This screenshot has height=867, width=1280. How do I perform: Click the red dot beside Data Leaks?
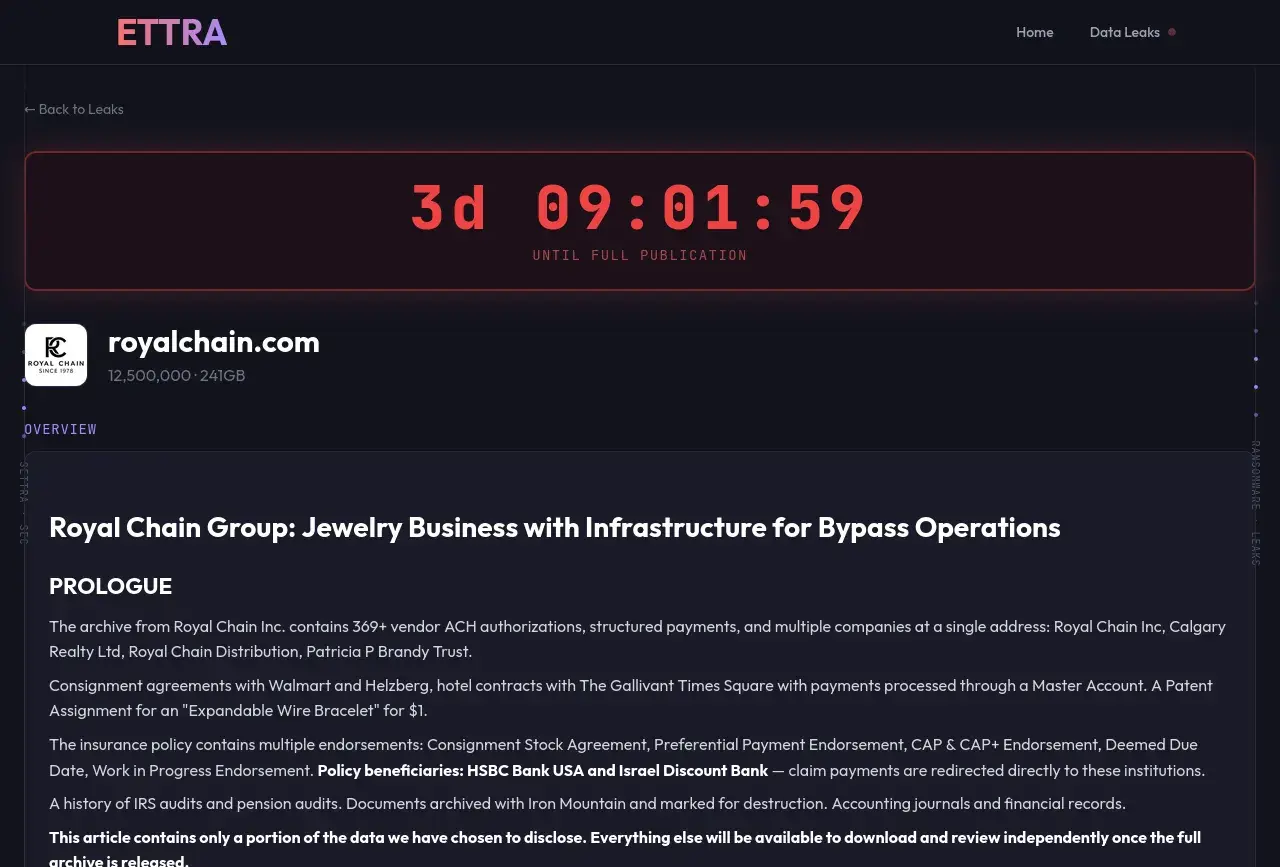(x=1172, y=32)
